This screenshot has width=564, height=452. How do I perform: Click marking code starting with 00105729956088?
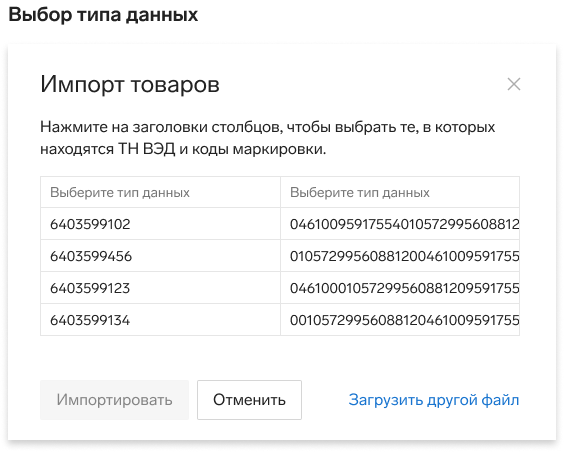click(400, 320)
